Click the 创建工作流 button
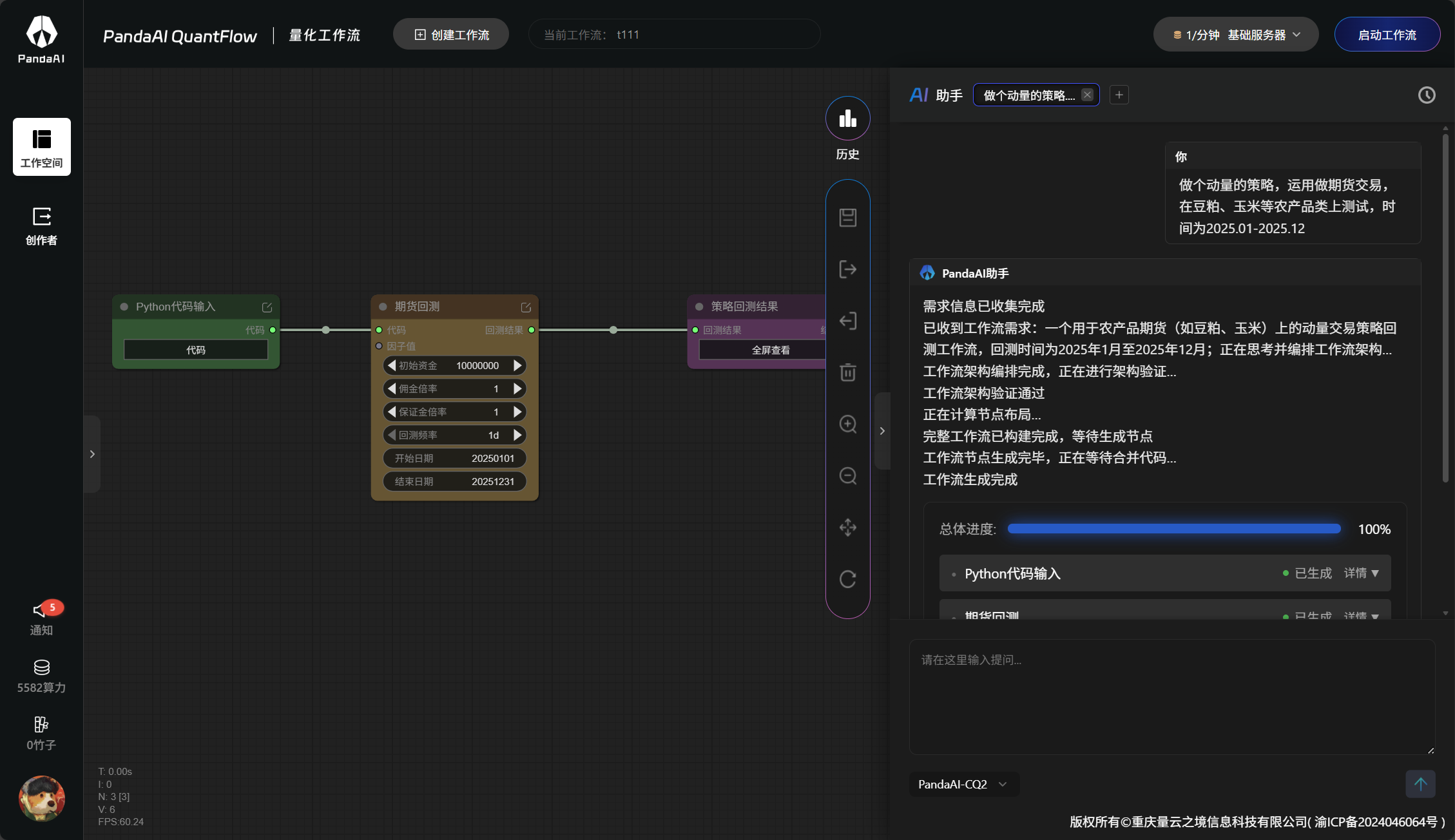The height and width of the screenshot is (840, 1455). point(451,35)
